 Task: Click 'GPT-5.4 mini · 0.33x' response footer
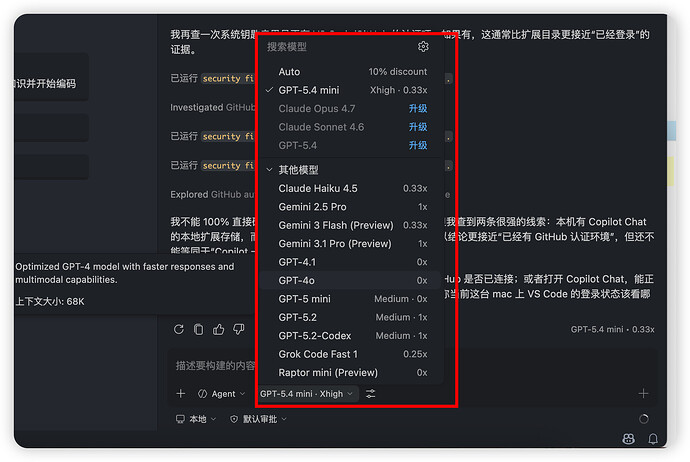coord(612,329)
